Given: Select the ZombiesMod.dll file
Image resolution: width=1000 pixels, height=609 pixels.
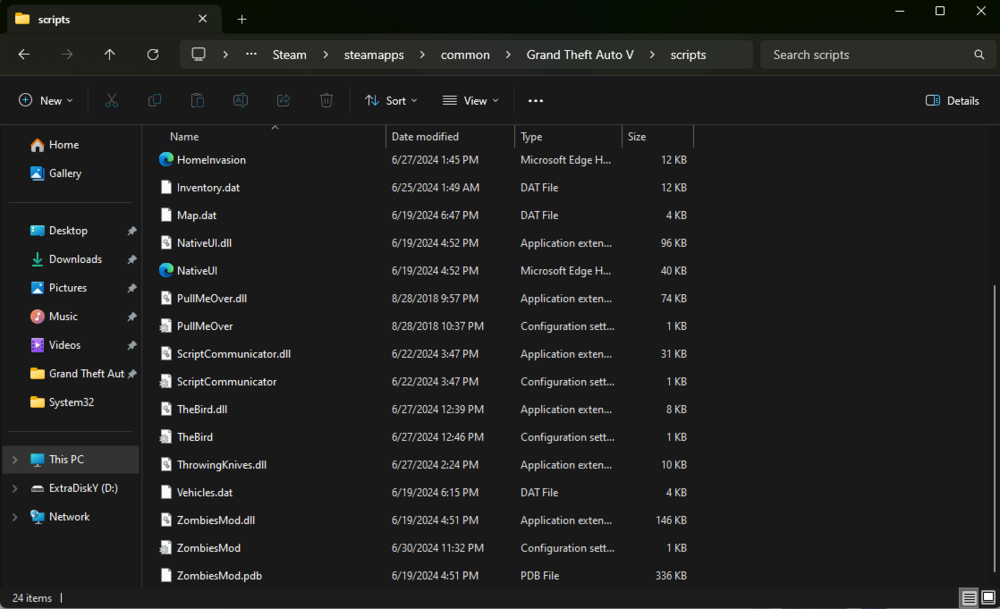Looking at the screenshot, I should [216, 520].
